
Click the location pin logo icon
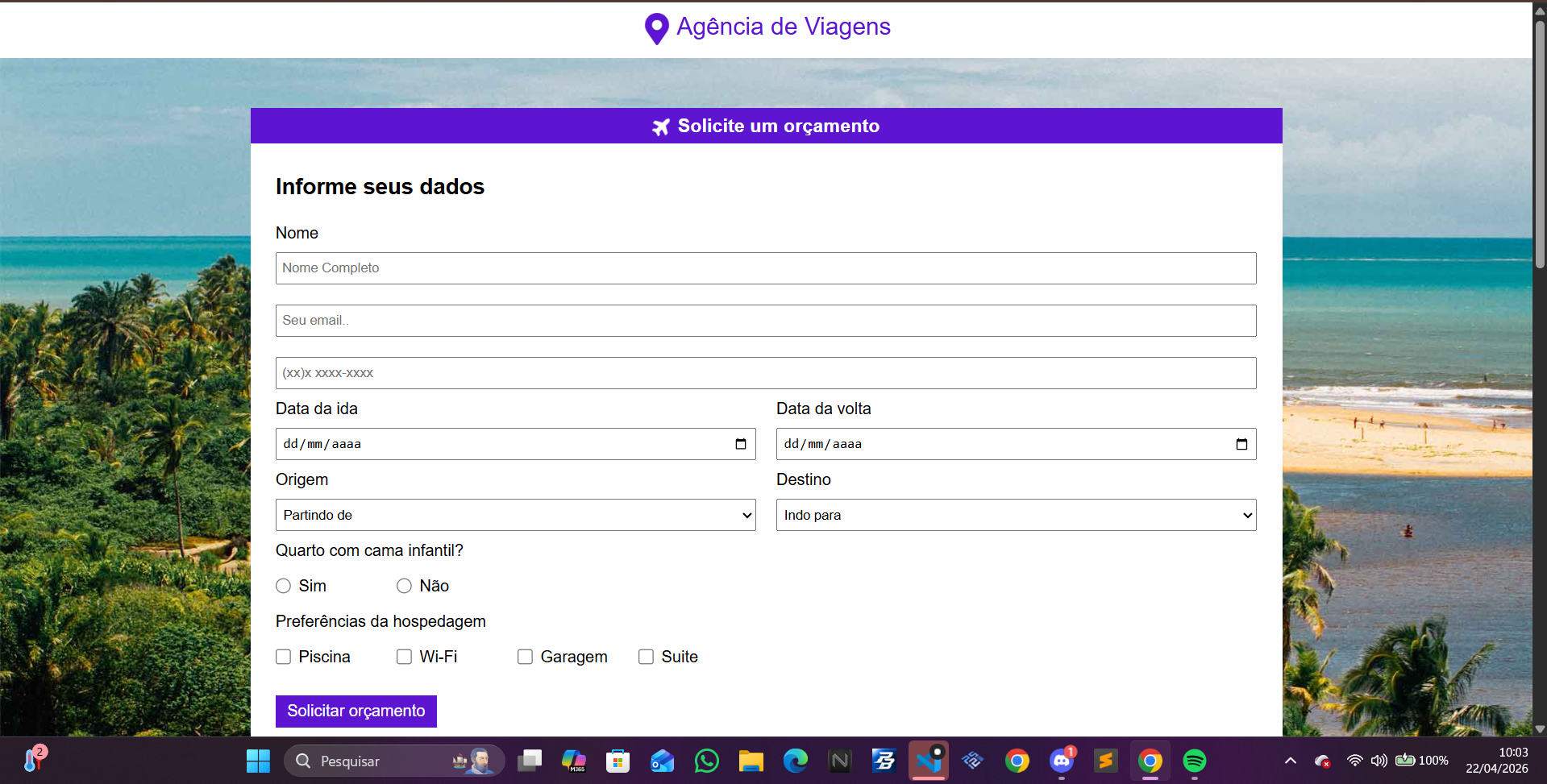tap(657, 29)
